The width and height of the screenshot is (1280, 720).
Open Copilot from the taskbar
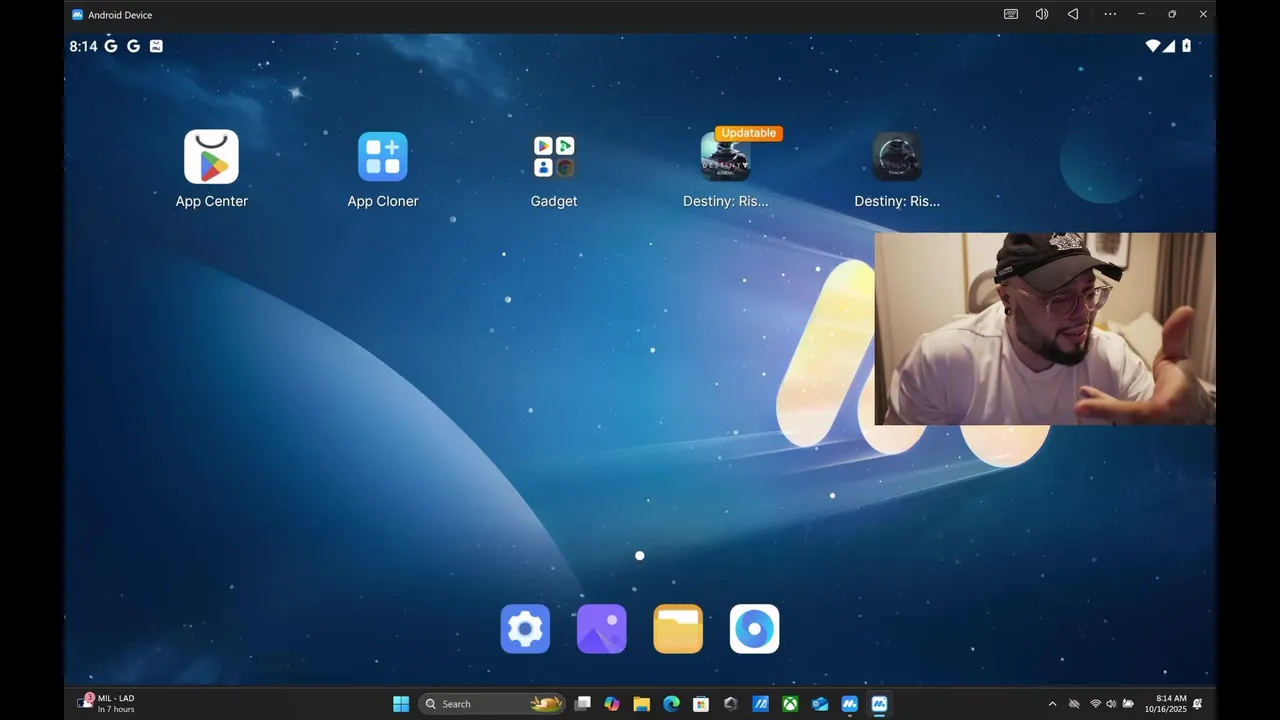(x=612, y=704)
